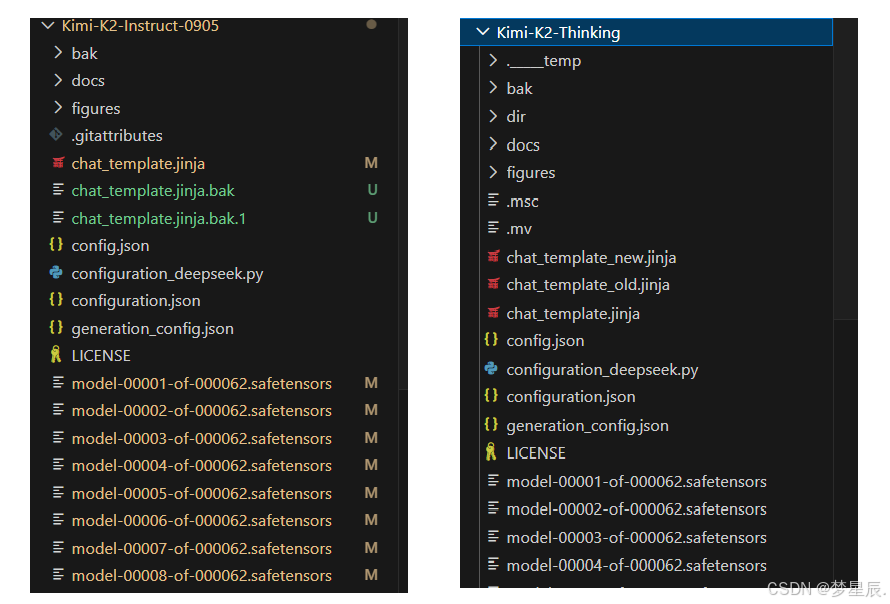Click jinja icon of chat_template_old.jinja

click(x=494, y=284)
